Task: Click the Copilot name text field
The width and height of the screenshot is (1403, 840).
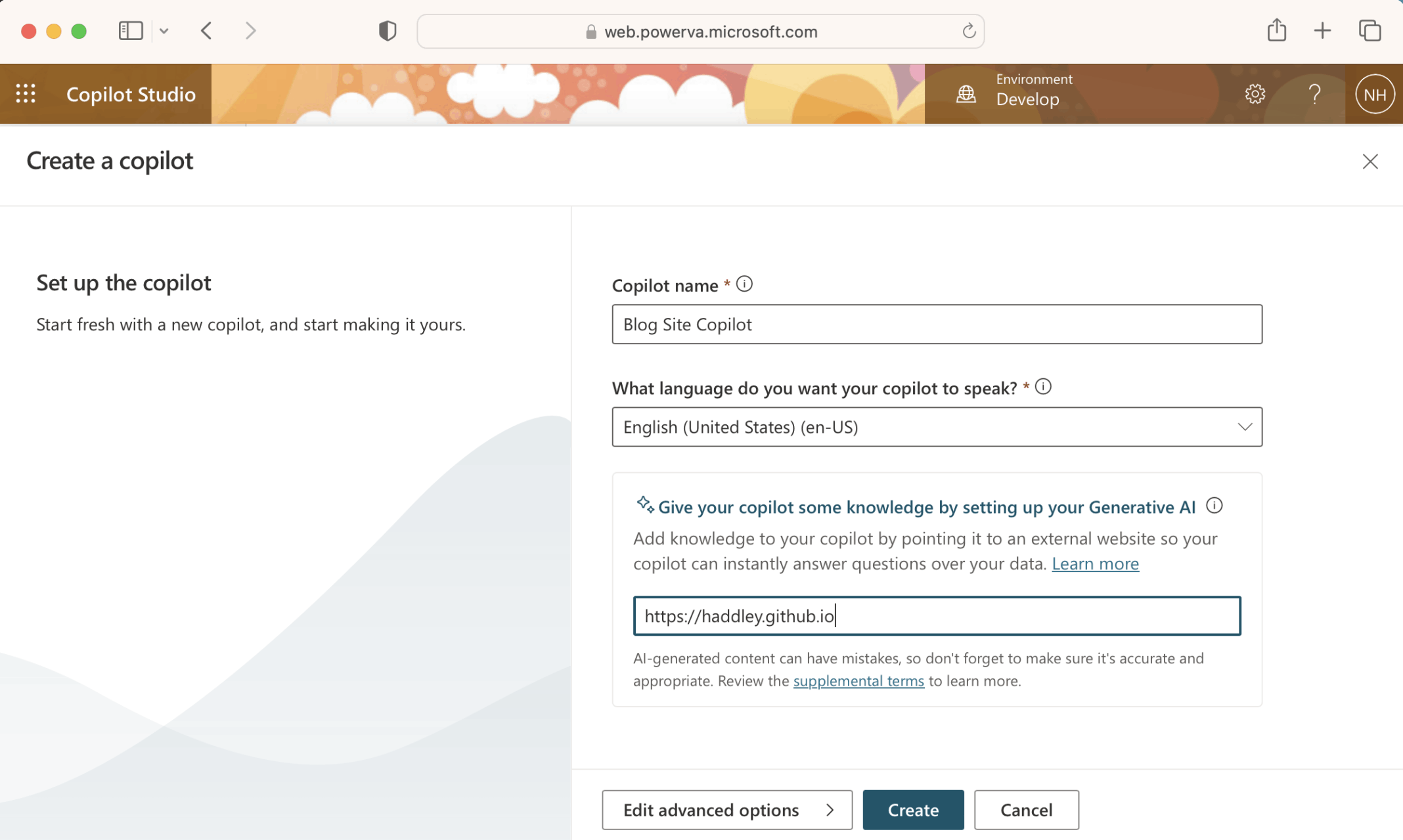Action: (936, 324)
